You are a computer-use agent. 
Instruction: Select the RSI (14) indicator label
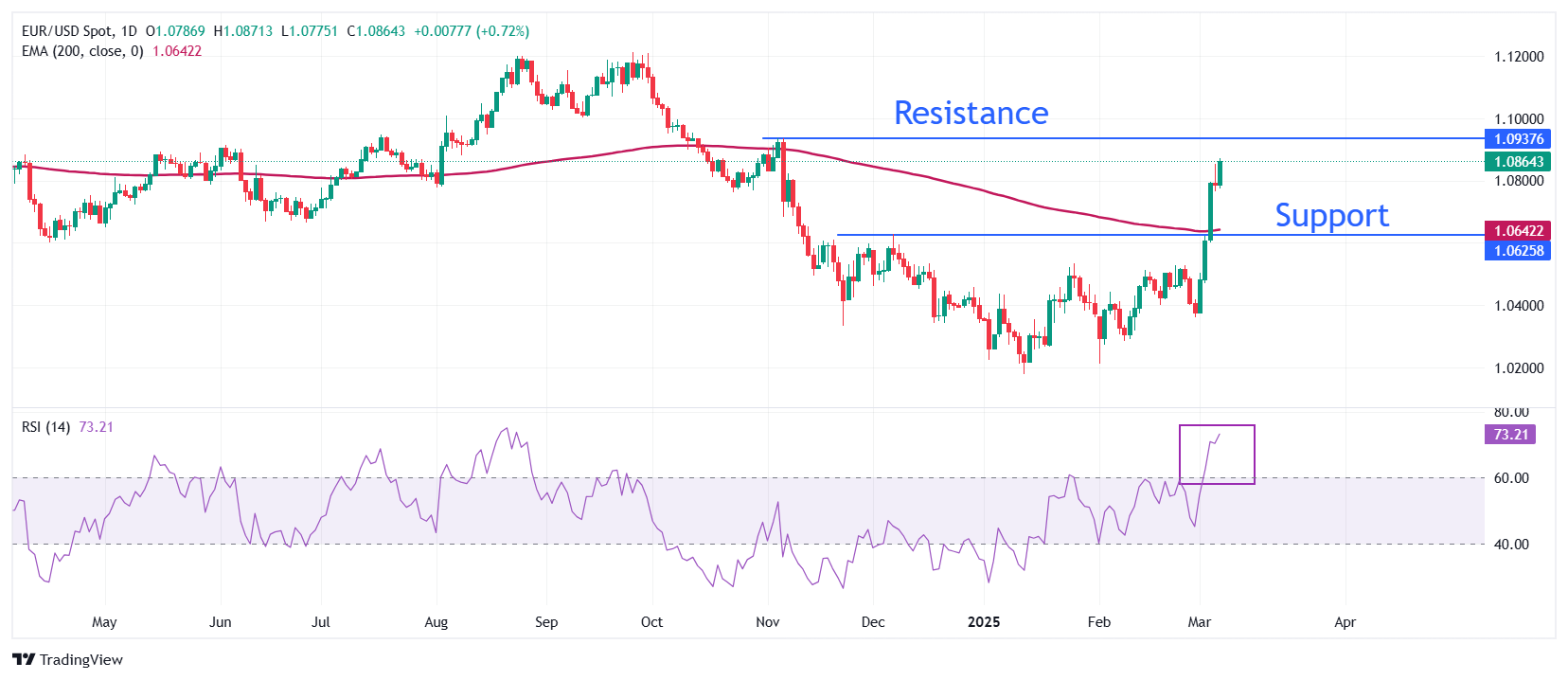45,427
